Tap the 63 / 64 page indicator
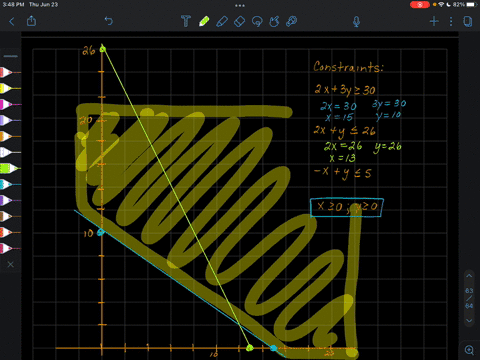480x360 pixels. 469,298
